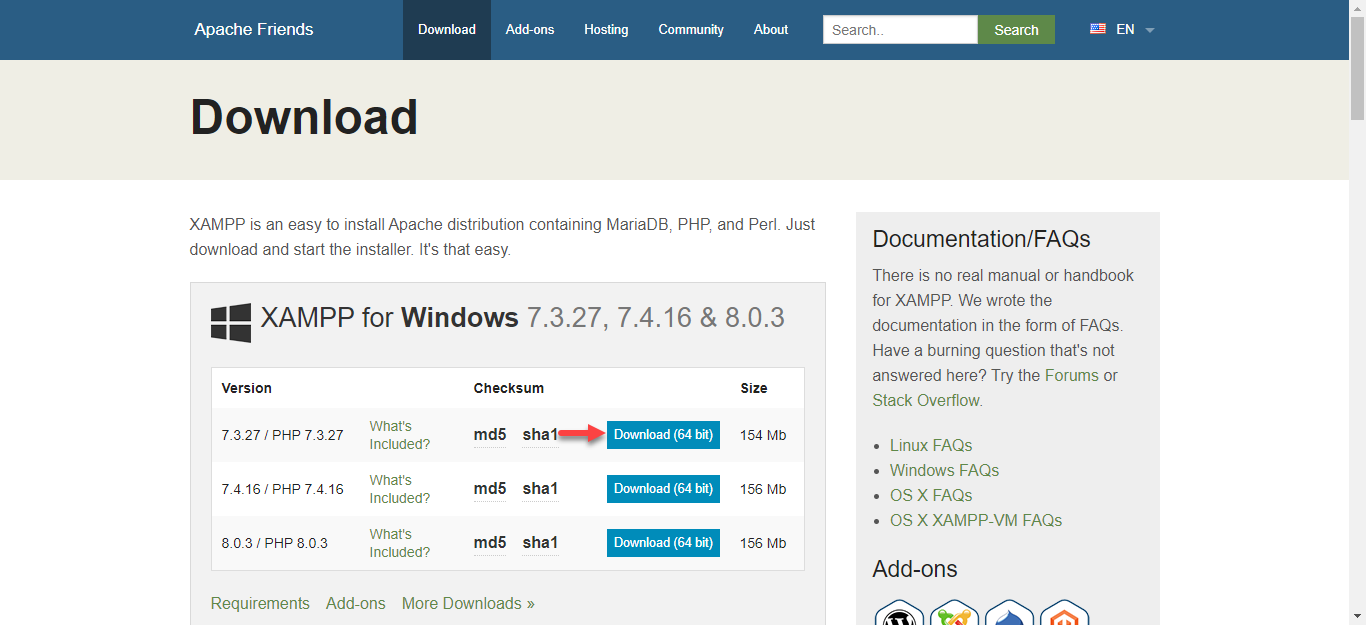The image size is (1366, 625).
Task: Click the Version column header
Action: click(x=246, y=388)
